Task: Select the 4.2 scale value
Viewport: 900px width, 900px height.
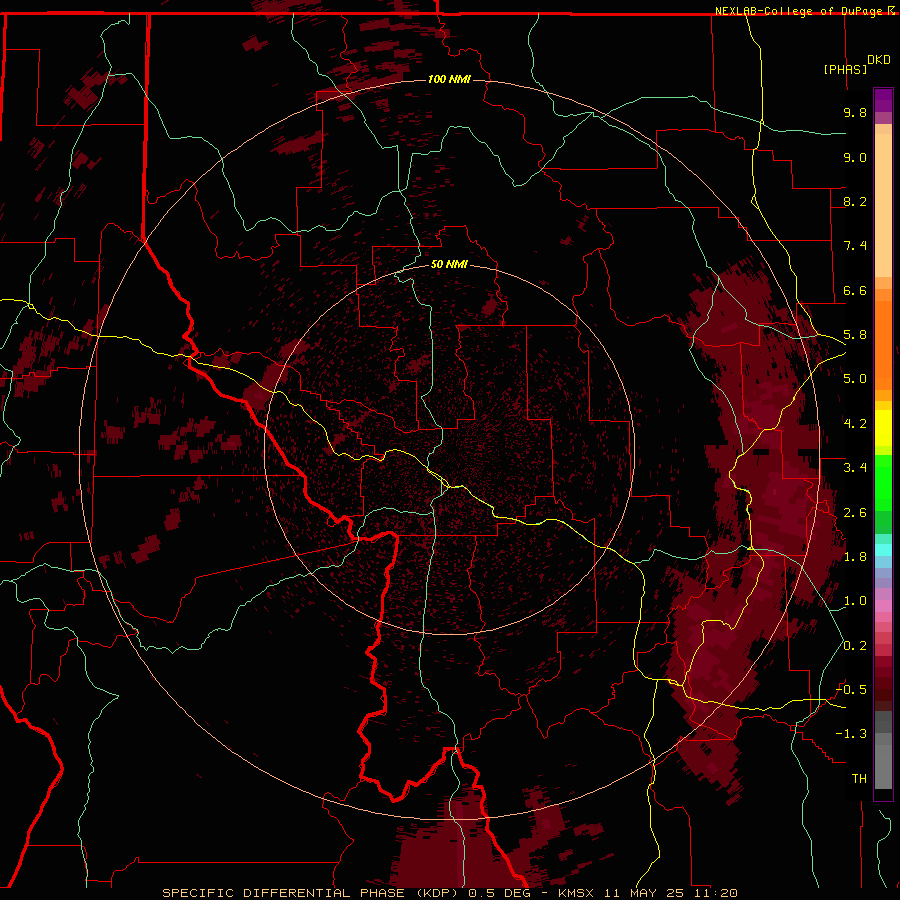Action: (x=855, y=424)
